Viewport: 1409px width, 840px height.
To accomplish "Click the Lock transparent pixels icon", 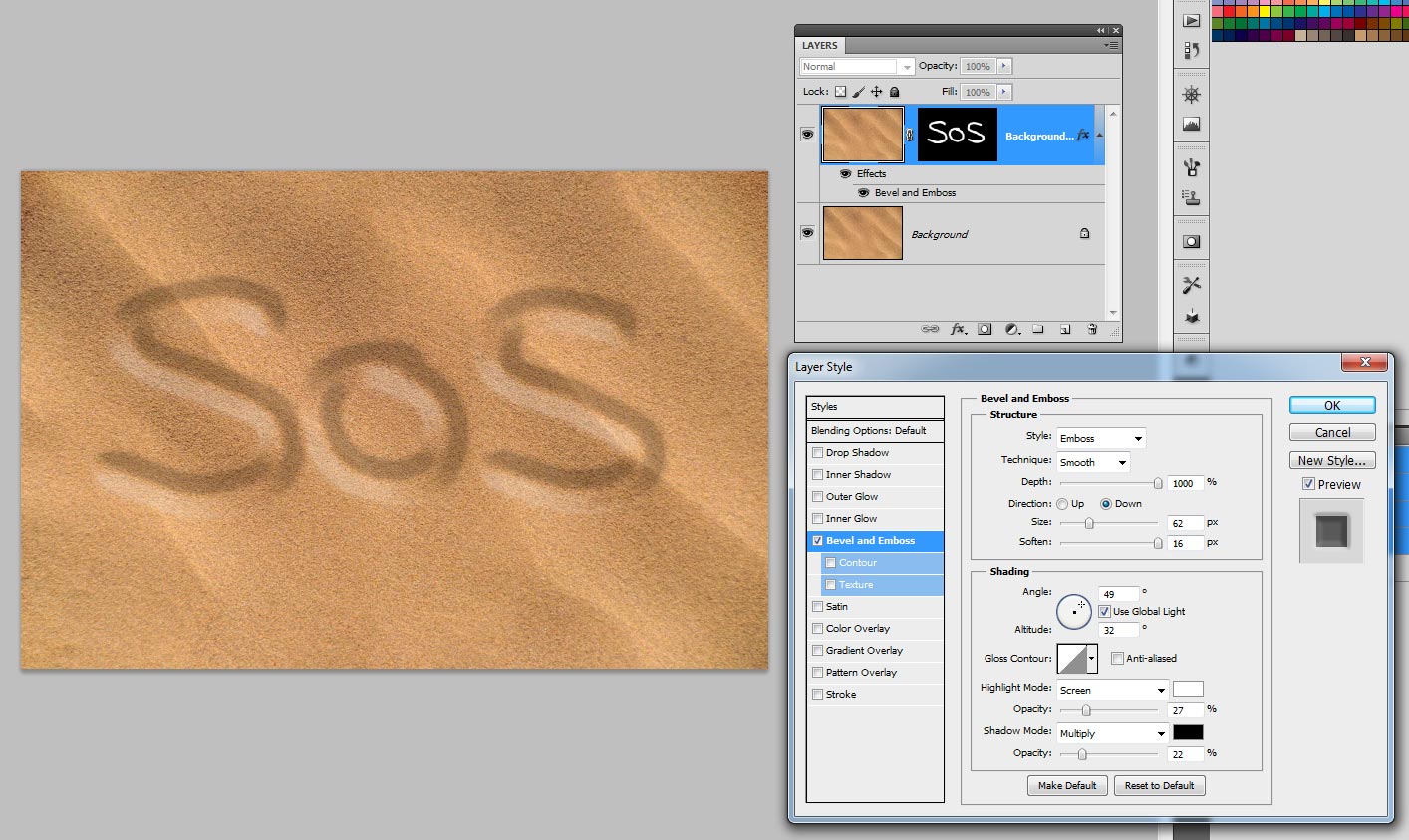I will (x=840, y=92).
